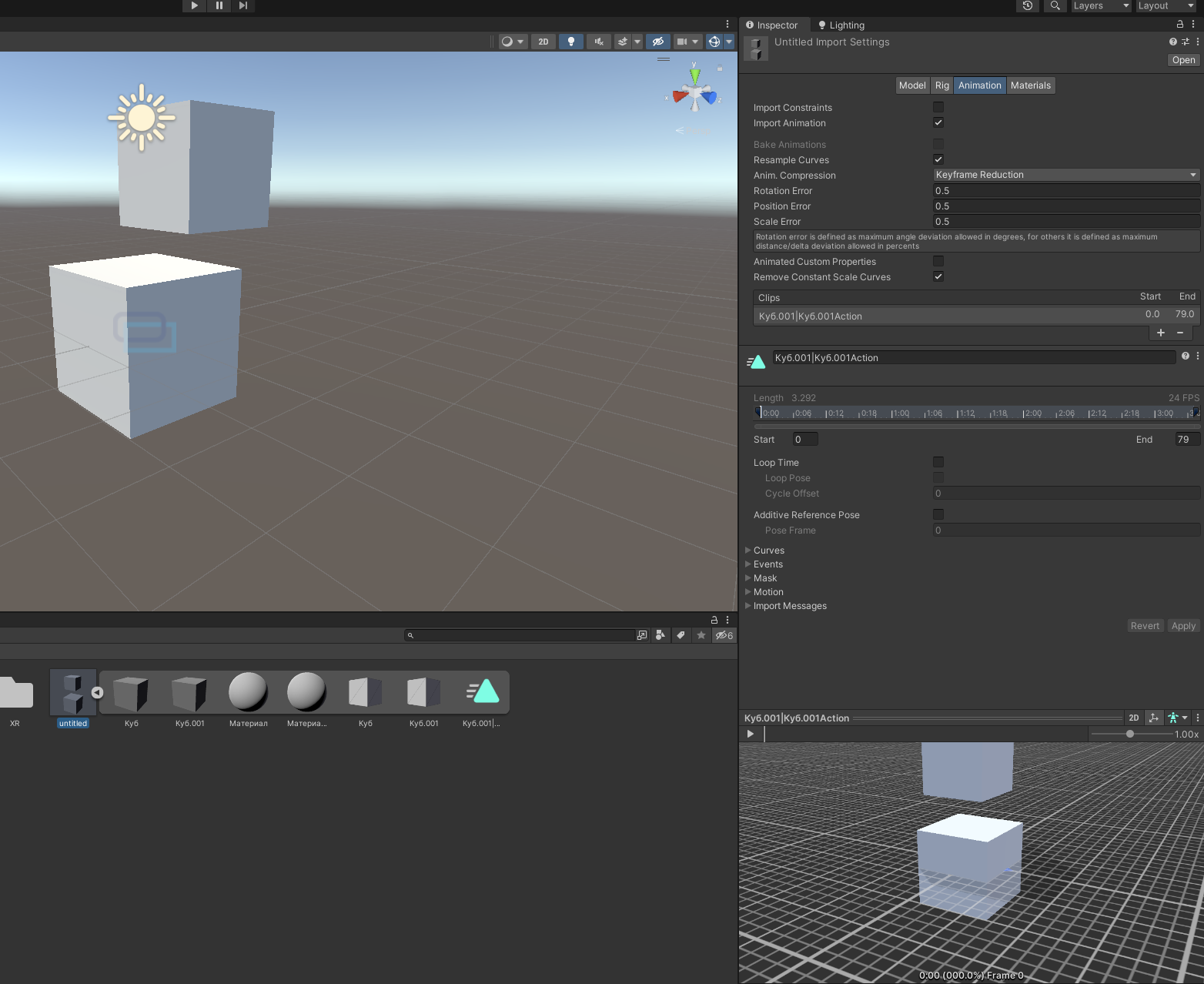Screen dimensions: 1204x984
Task: Switch to the Materials tab
Action: click(x=1031, y=85)
